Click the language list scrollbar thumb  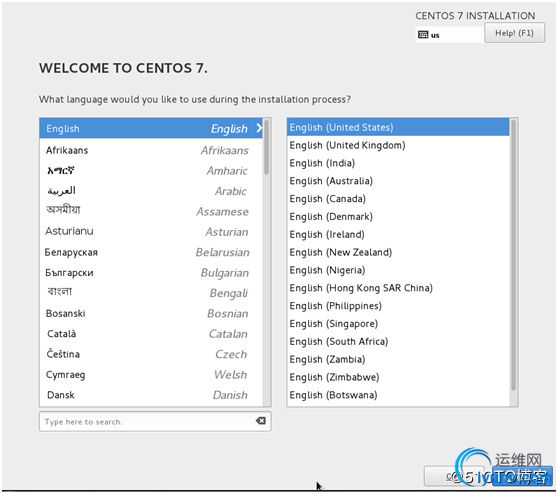point(267,147)
